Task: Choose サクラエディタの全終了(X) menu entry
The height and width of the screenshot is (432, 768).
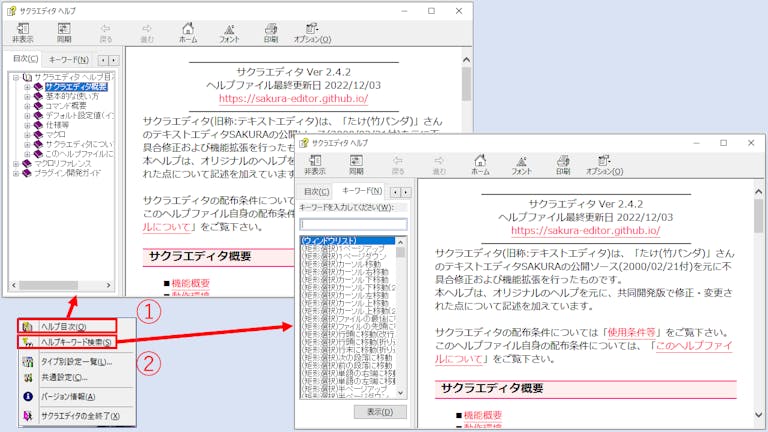Action: [76, 416]
